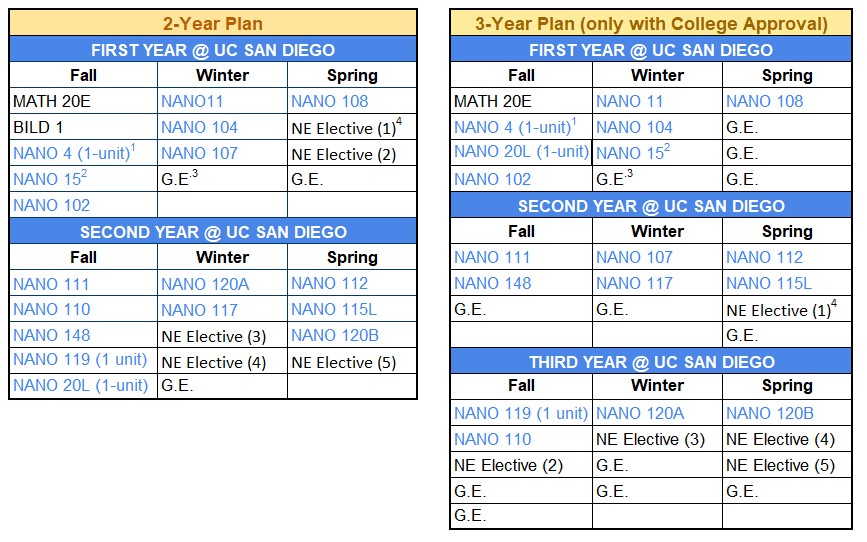Viewport: 867px width, 542px height.
Task: Click the NANO 120A link under 3-Year Plan
Action: tap(640, 413)
